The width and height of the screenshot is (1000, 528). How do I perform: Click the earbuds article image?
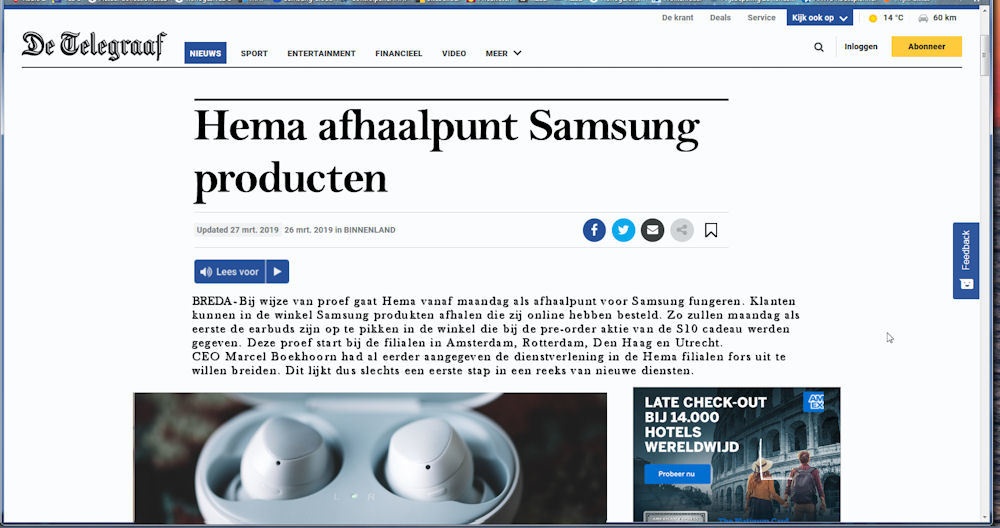tap(370, 458)
